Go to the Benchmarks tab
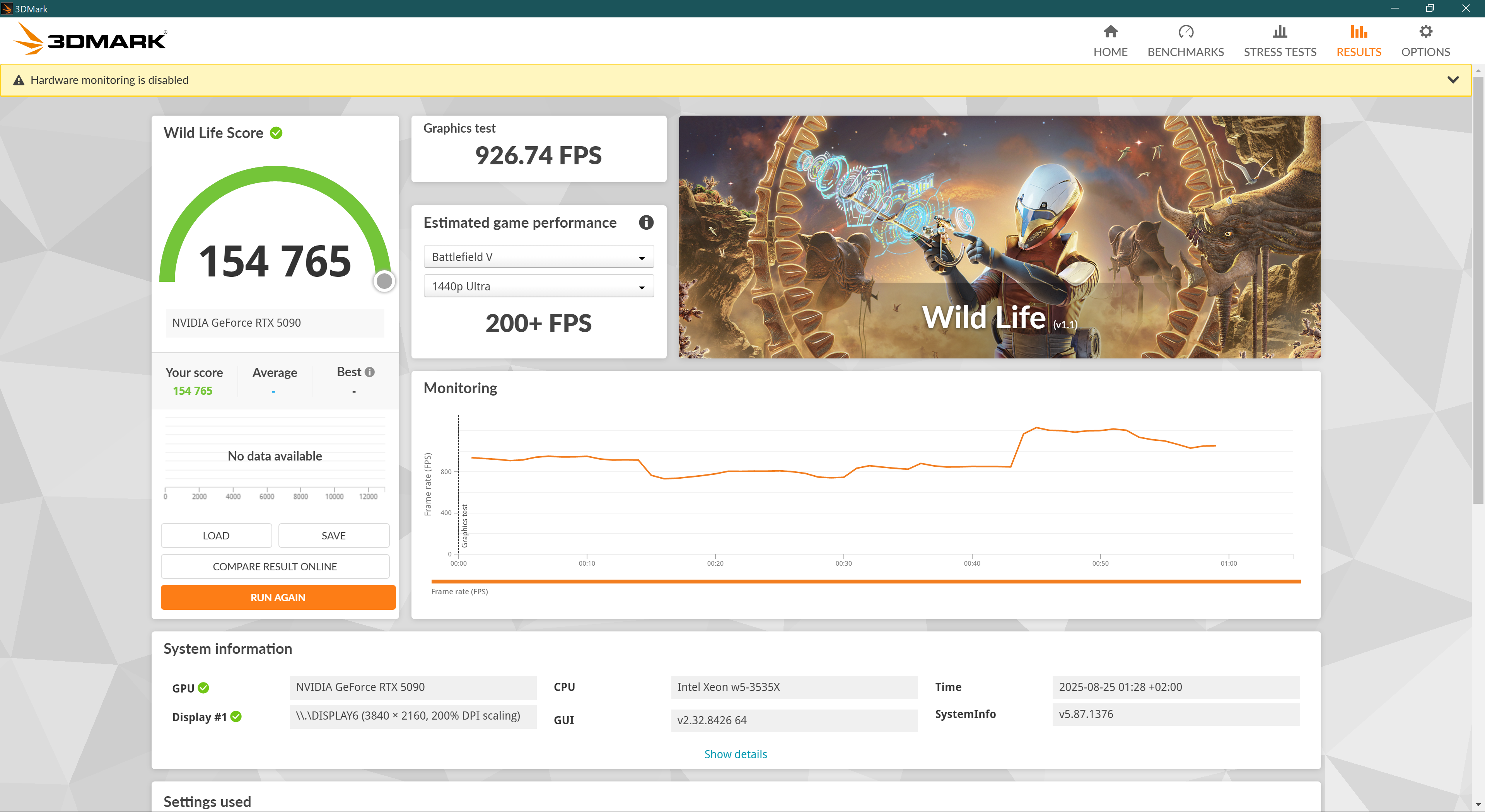 point(1185,41)
